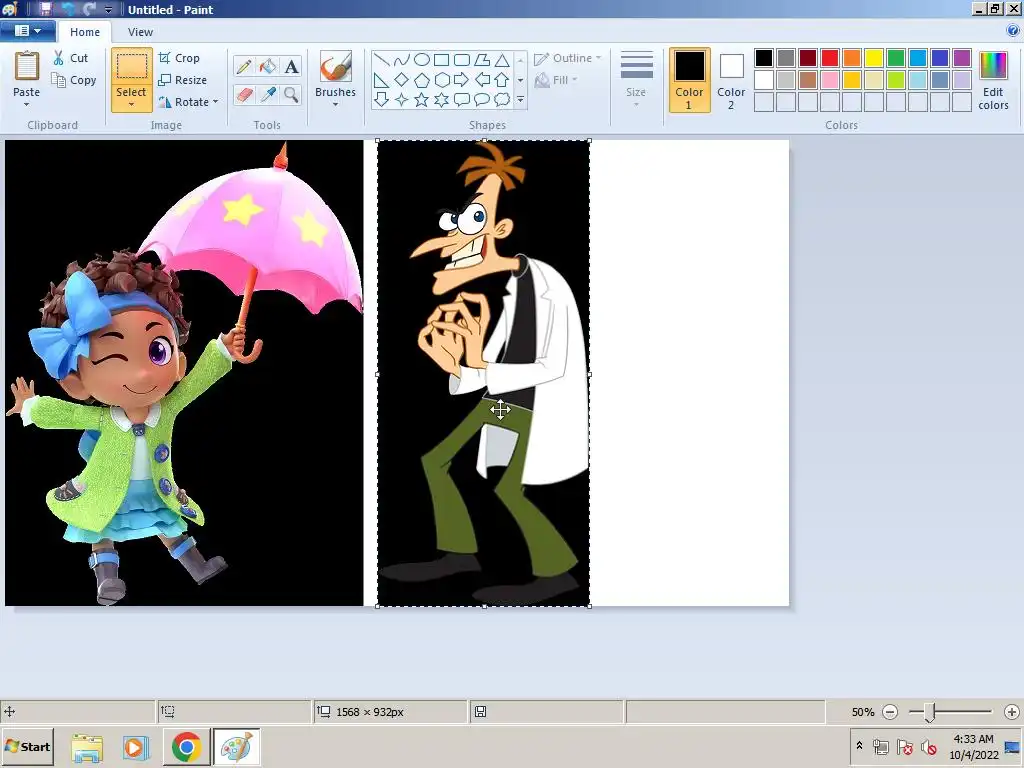Screen dimensions: 1024x768
Task: Click the zoom out minus button
Action: click(889, 712)
